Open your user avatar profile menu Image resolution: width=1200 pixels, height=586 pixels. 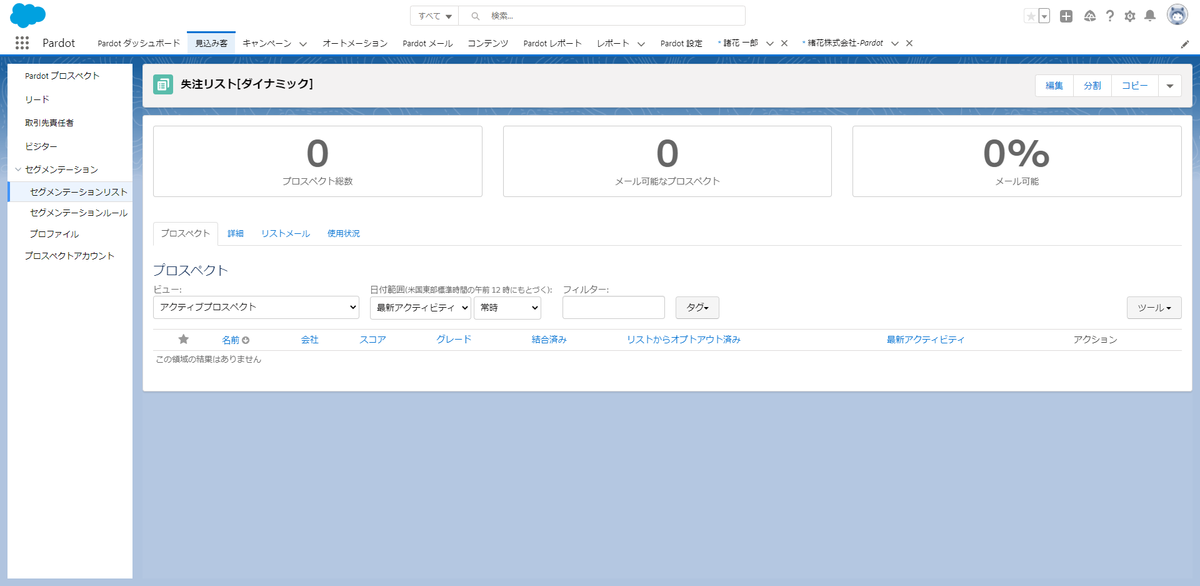[x=1179, y=14]
